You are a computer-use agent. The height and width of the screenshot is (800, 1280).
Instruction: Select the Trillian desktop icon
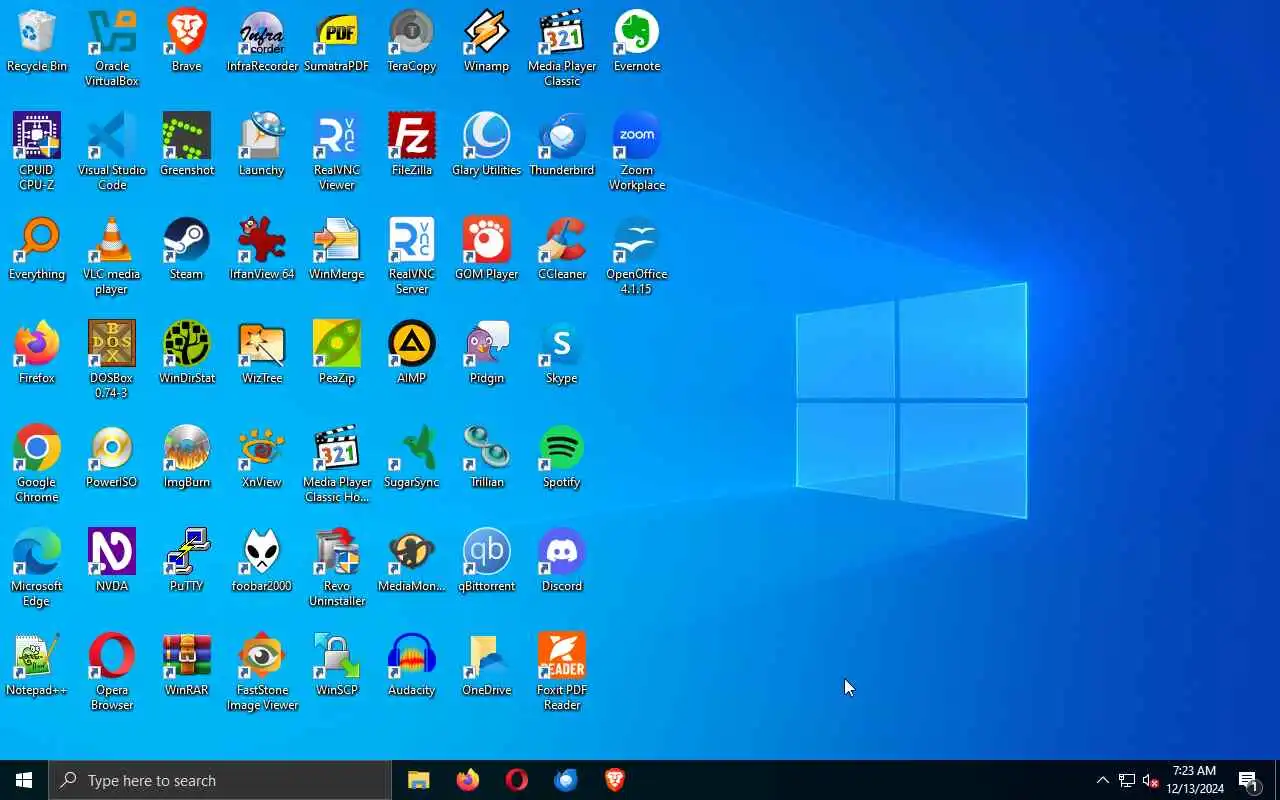pos(487,458)
